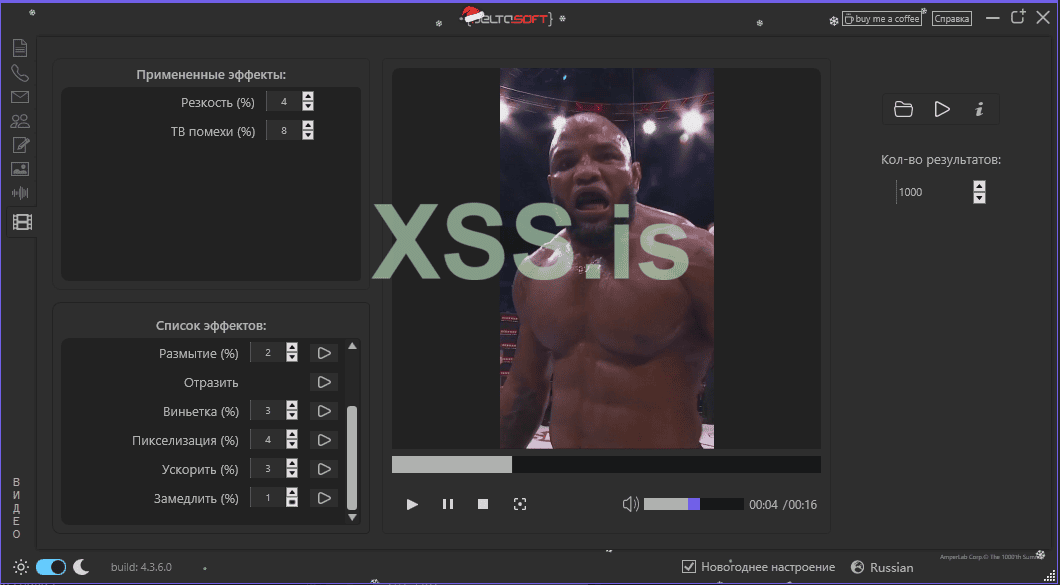This screenshot has height=585, width=1060.
Task: Apply the Виньетка effect arrow
Action: [324, 411]
